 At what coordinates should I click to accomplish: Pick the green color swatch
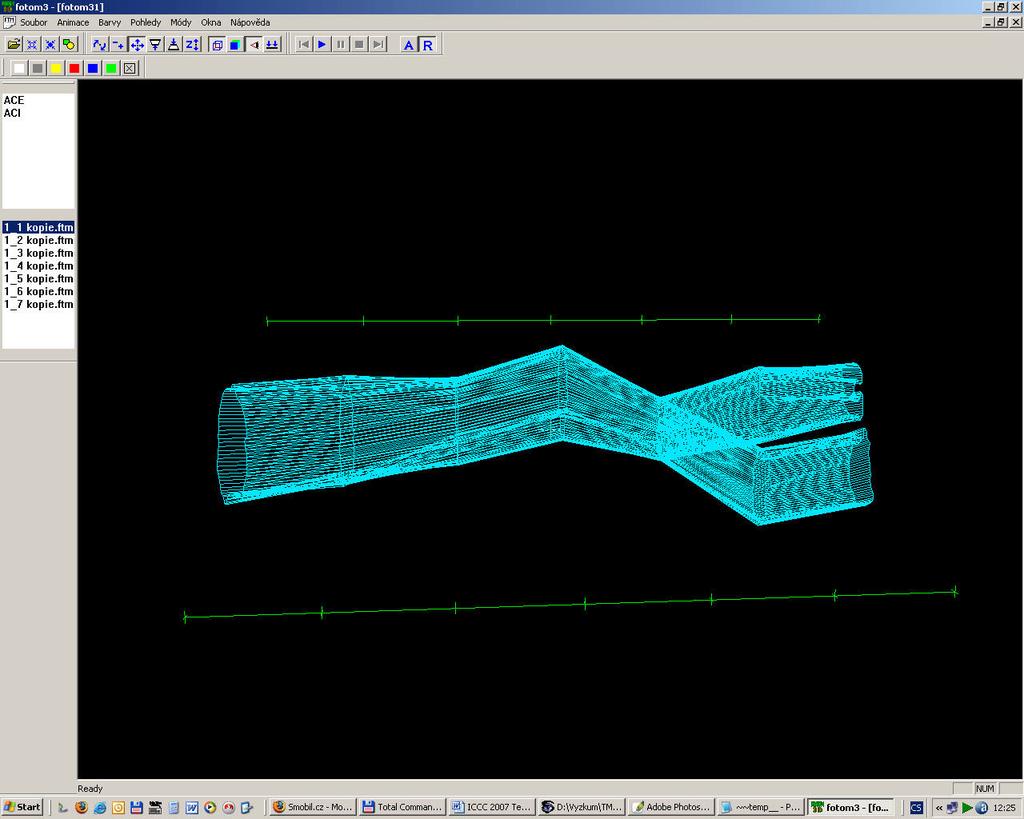point(112,68)
